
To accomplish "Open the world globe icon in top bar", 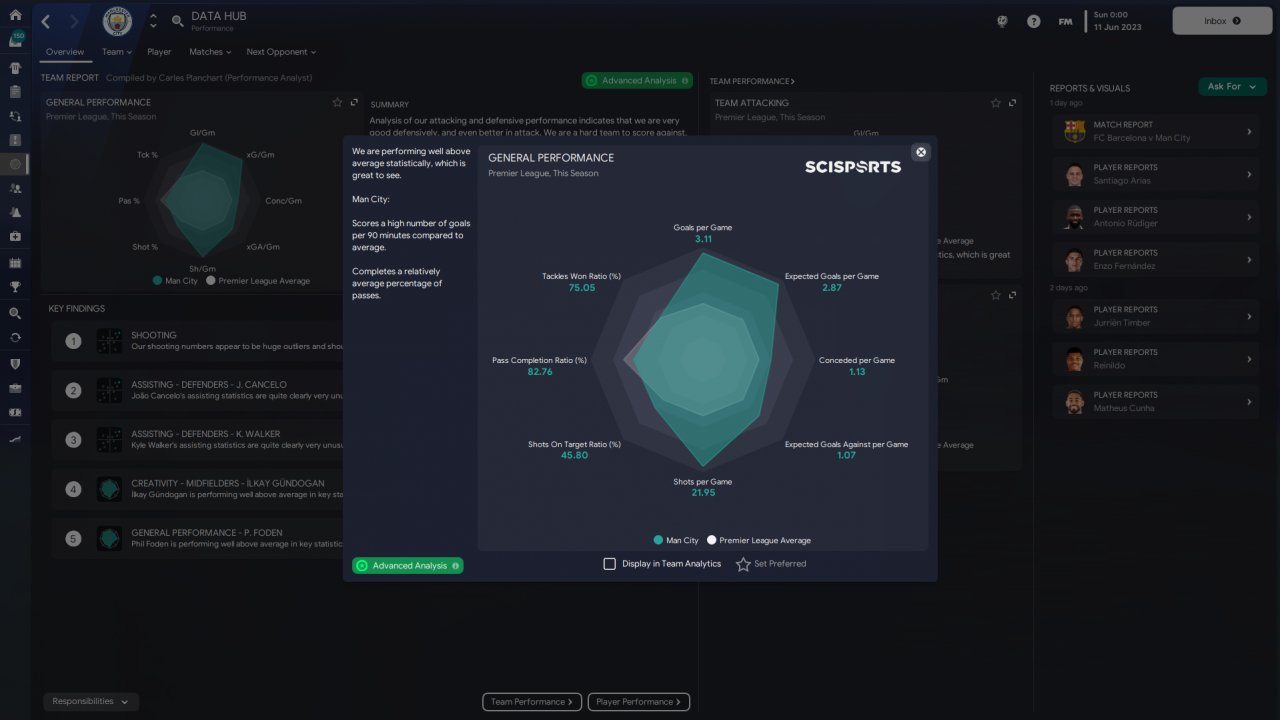I will 1002,21.
